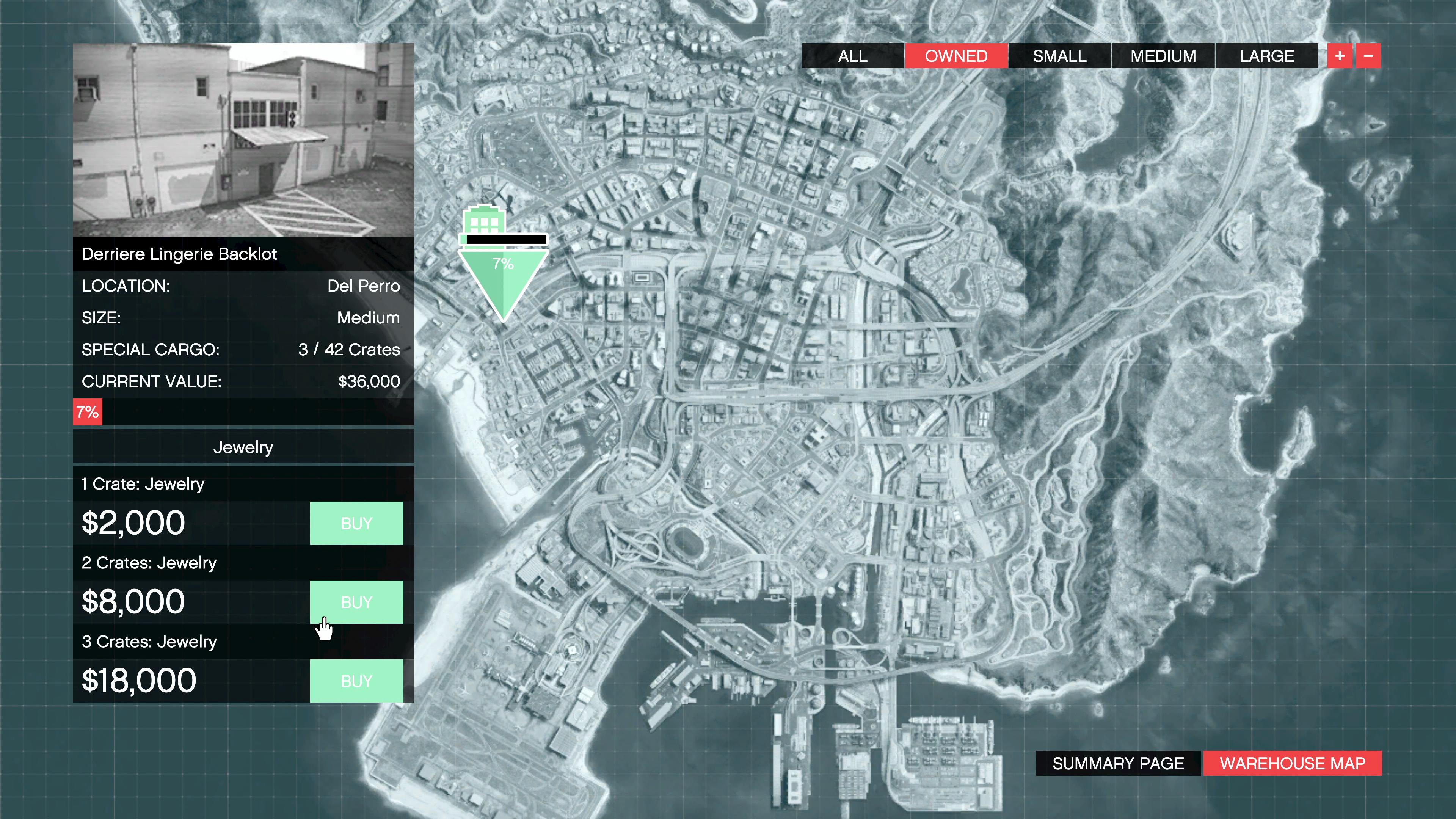Click the black capacity bar above marker
Image resolution: width=1456 pixels, height=819 pixels.
pyautogui.click(x=506, y=240)
